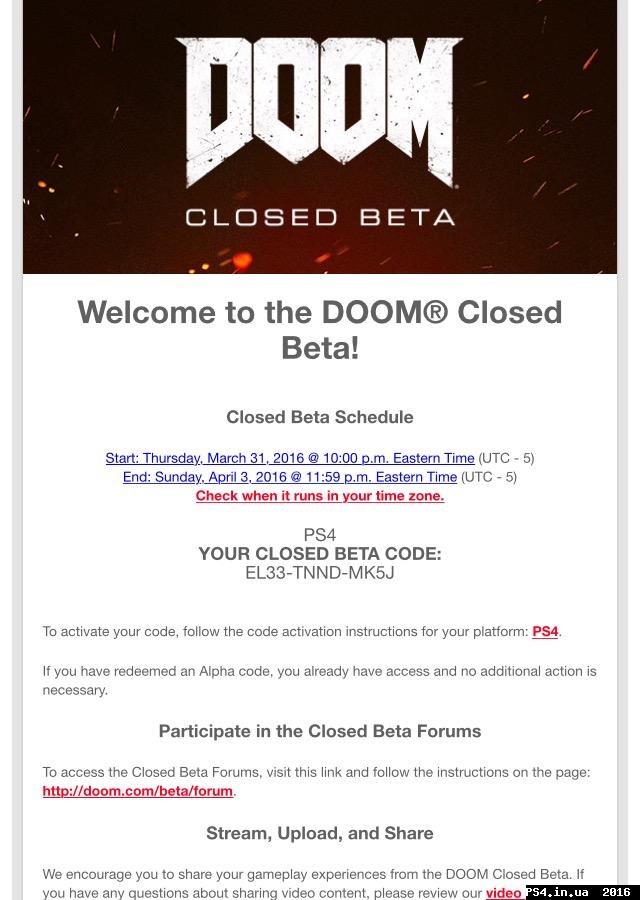Click the large DOOM logo in banner
The width and height of the screenshot is (640, 900).
pyautogui.click(x=319, y=112)
